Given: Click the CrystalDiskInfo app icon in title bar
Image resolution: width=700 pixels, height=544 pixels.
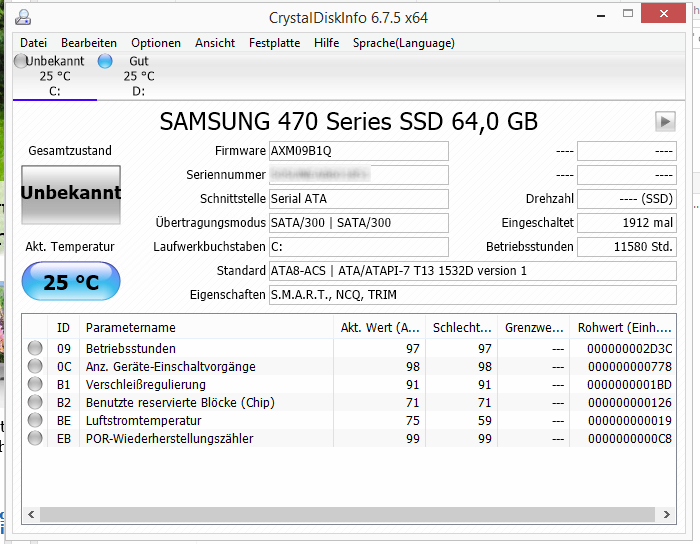Looking at the screenshot, I should click(23, 17).
